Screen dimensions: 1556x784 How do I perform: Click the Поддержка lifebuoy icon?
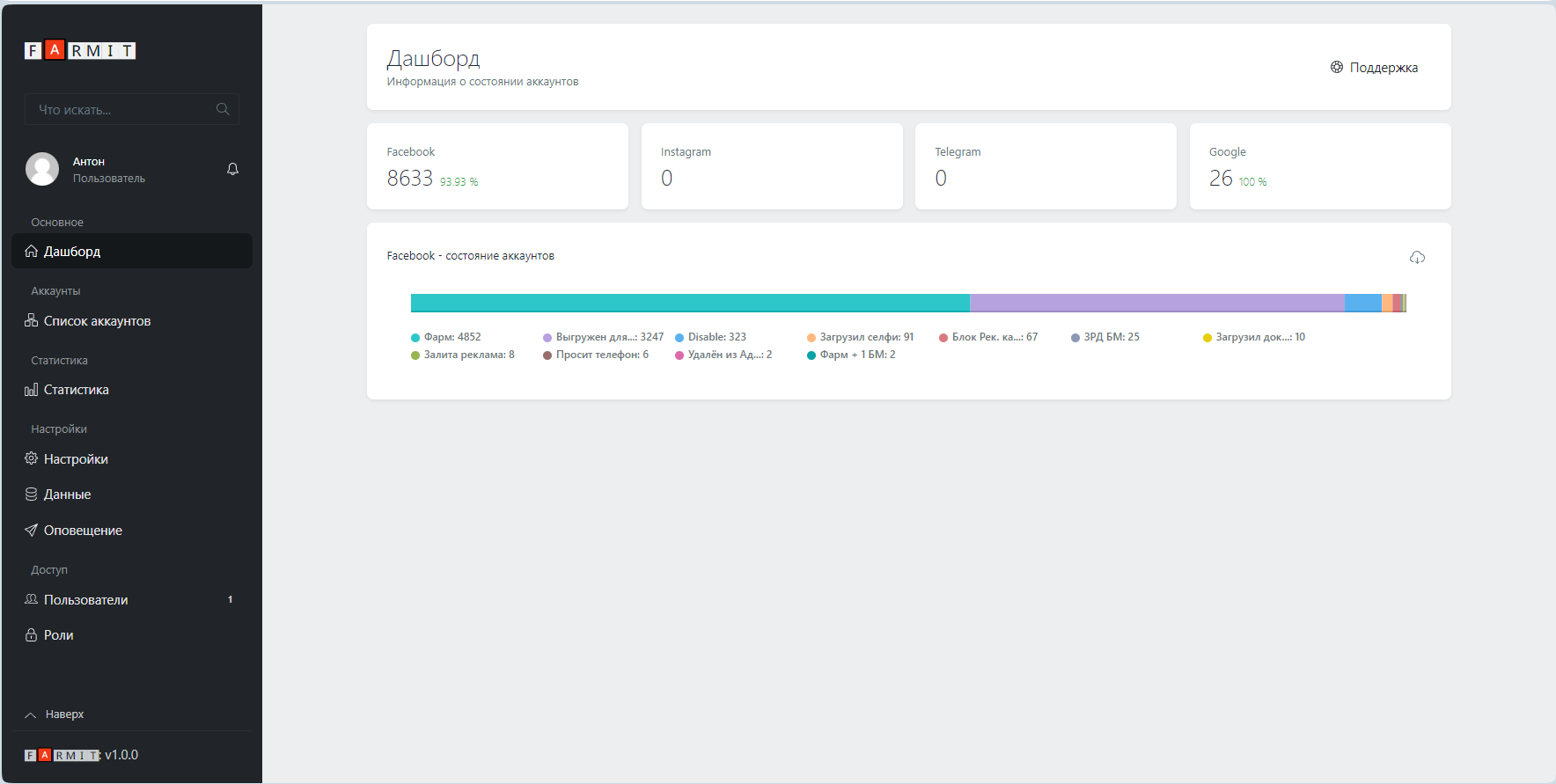click(x=1337, y=67)
